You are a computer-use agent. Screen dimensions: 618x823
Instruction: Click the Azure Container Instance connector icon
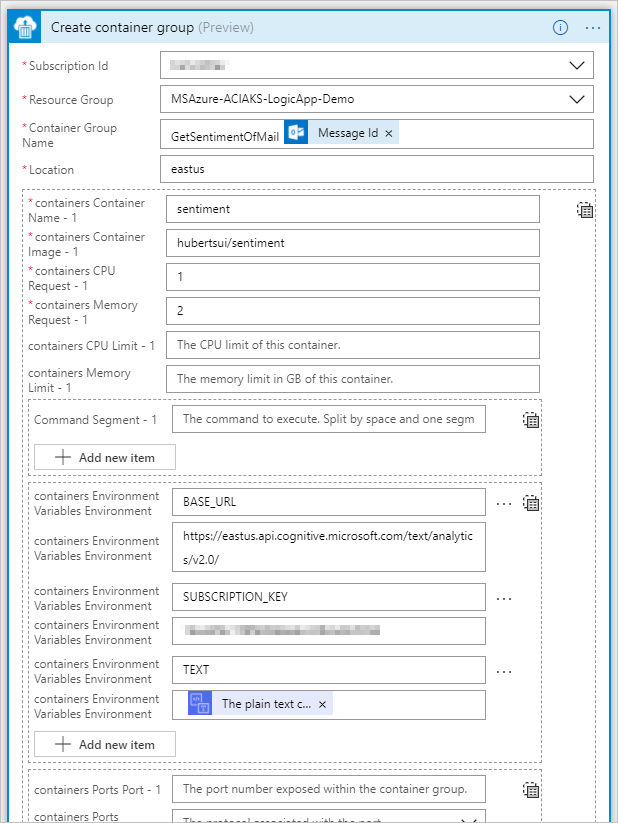pyautogui.click(x=25, y=27)
